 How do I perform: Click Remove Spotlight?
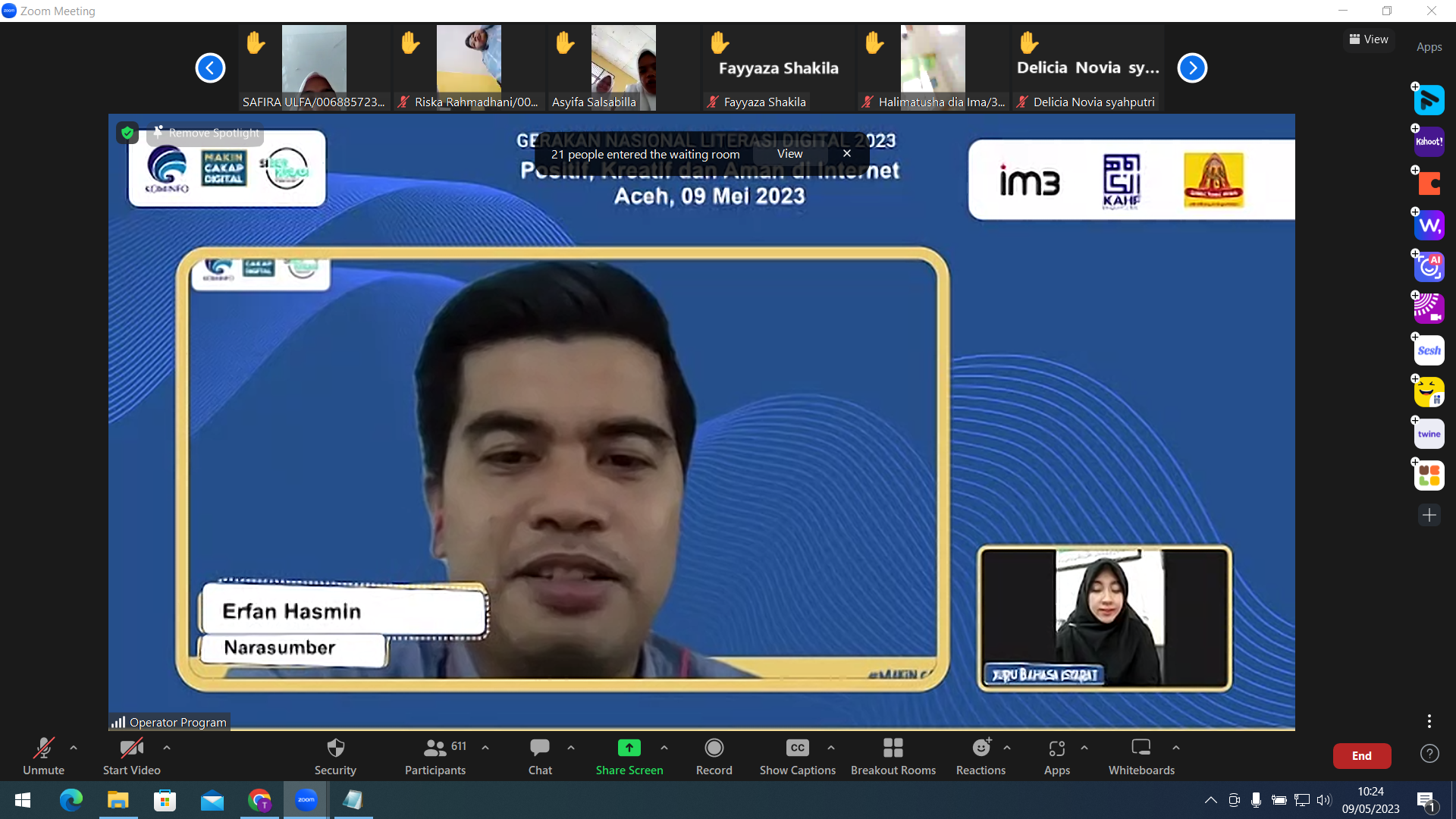tap(206, 133)
